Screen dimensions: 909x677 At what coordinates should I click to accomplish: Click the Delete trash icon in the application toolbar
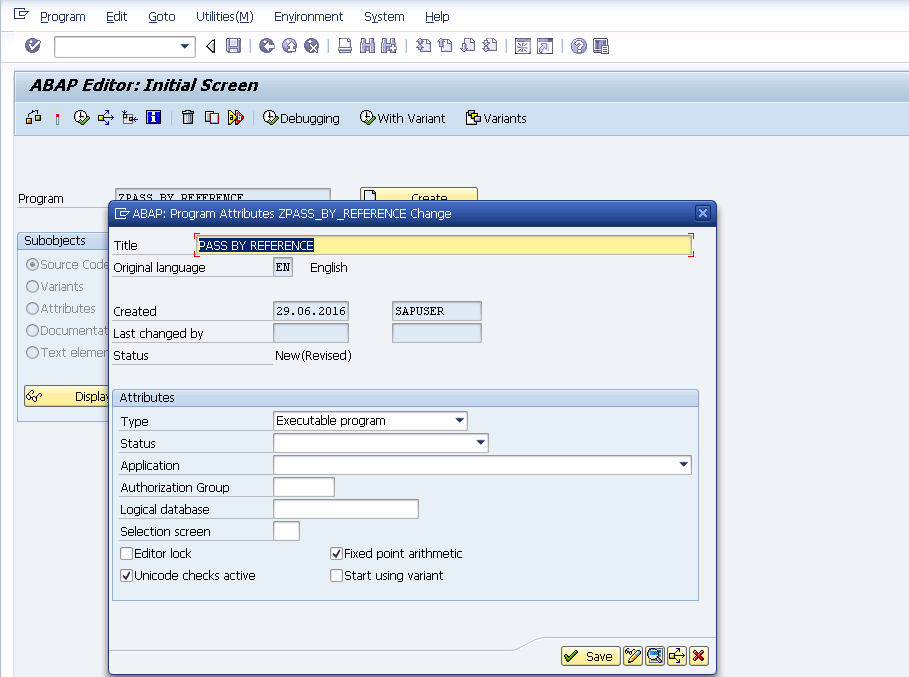pyautogui.click(x=187, y=118)
